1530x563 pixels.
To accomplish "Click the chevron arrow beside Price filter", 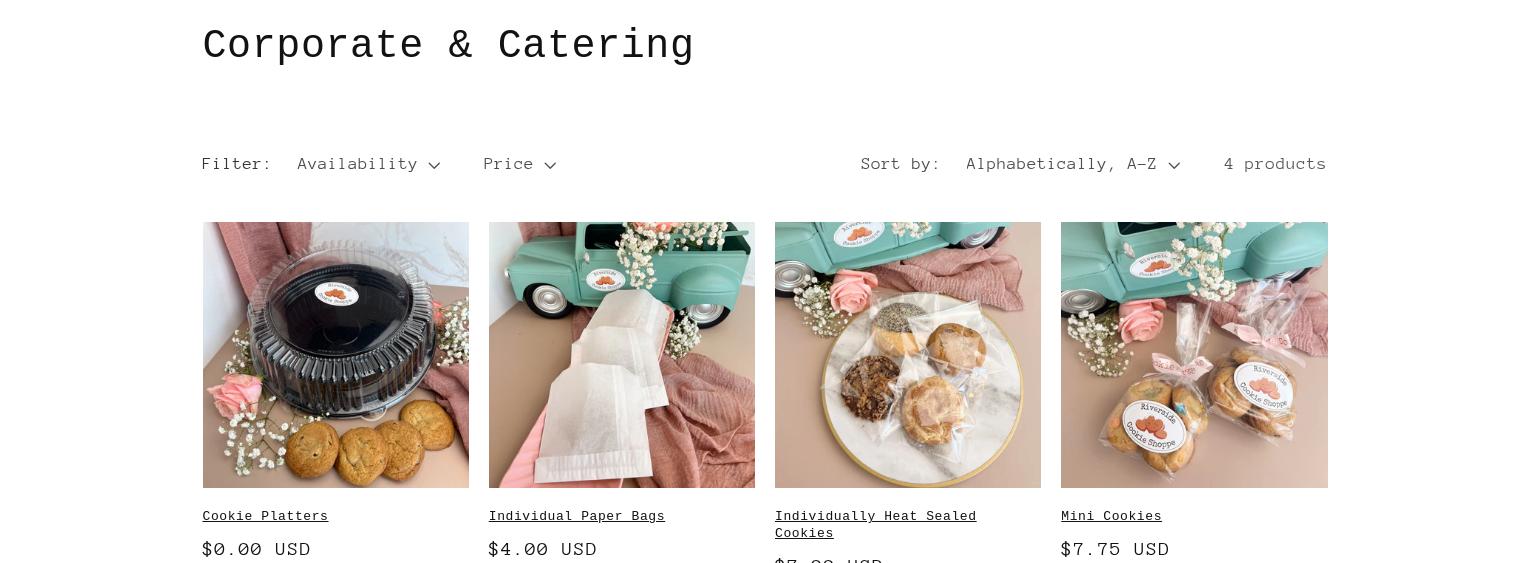I will [x=550, y=165].
